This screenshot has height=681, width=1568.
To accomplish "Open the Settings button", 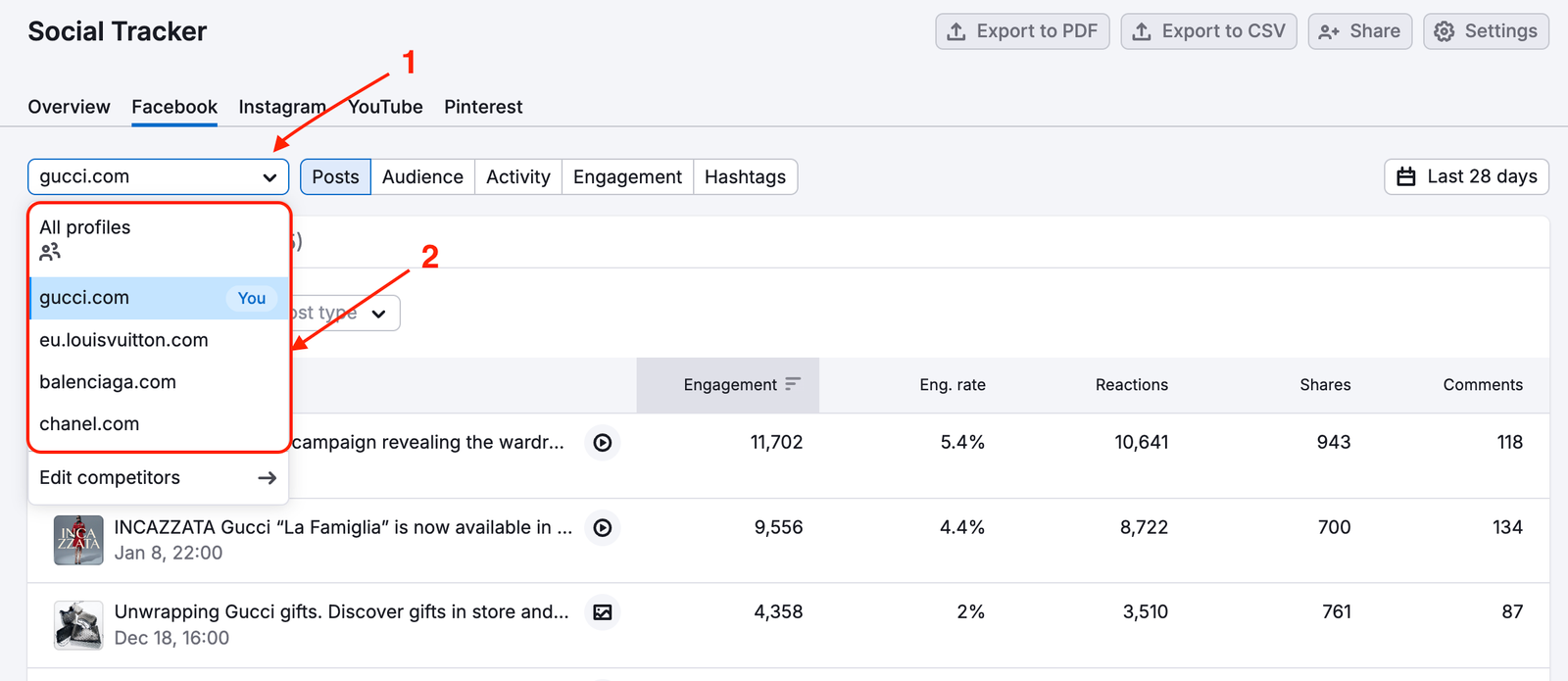I will click(x=1486, y=31).
